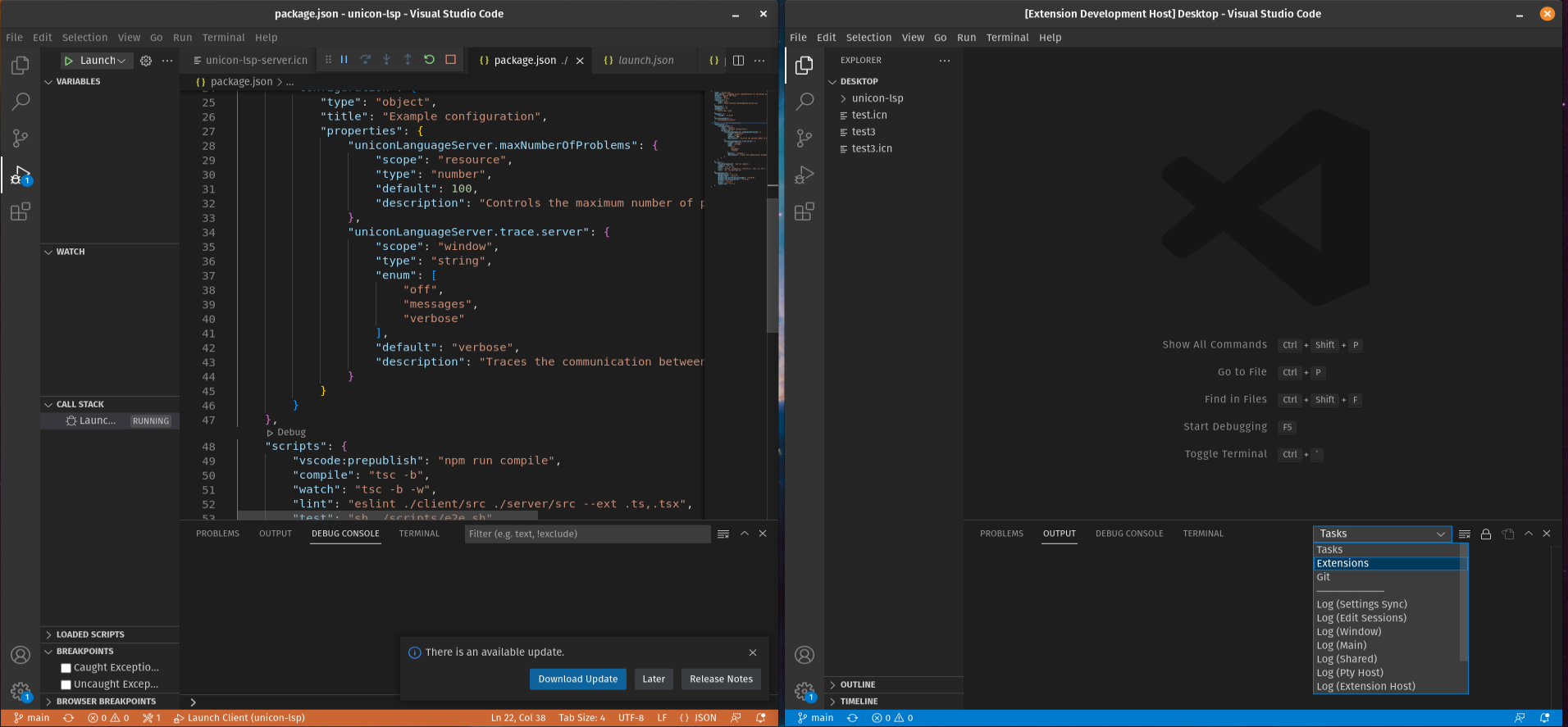Select Log (Window) output channel
Screen dimensions: 1568x727
[x=1387, y=632]
